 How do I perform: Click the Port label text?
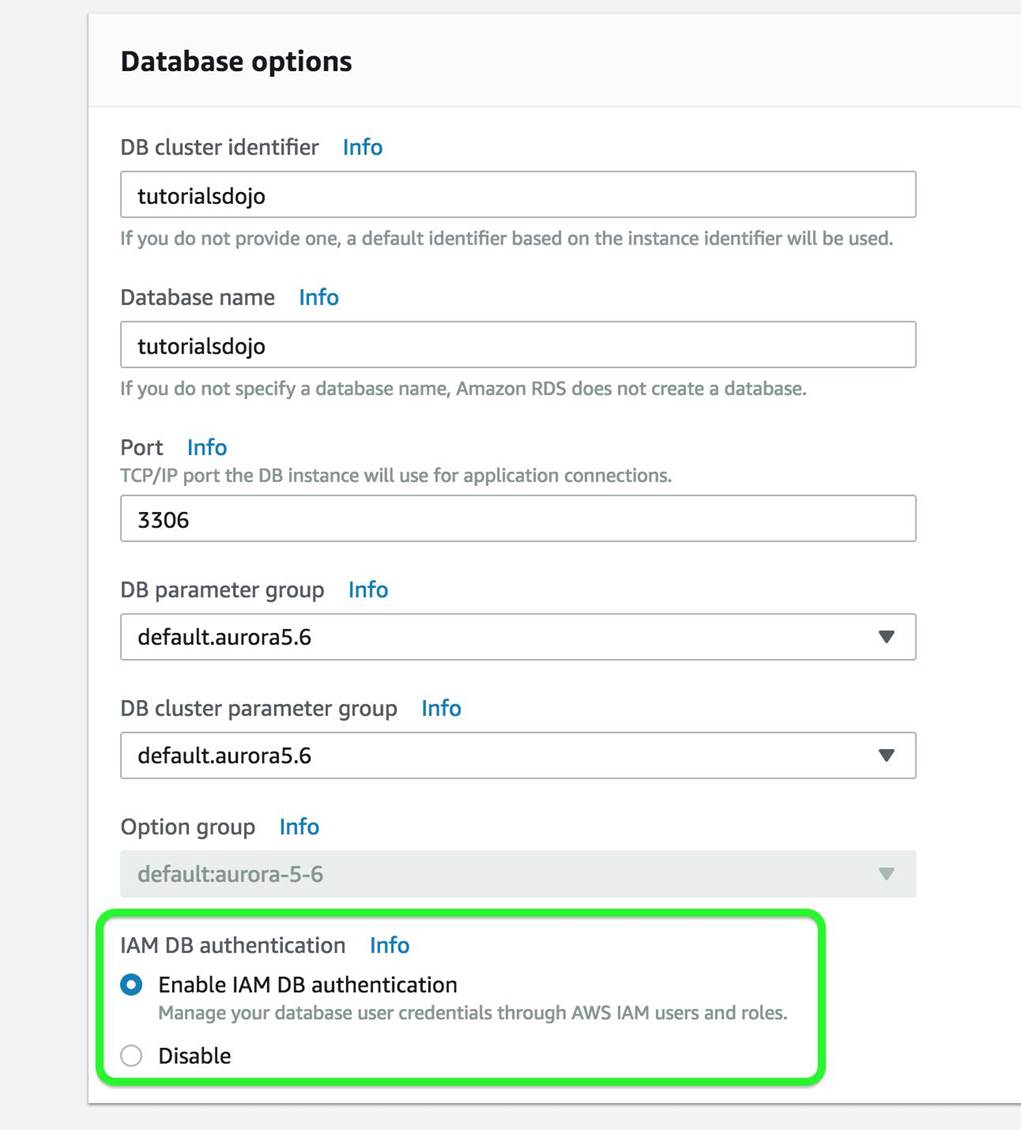142,447
